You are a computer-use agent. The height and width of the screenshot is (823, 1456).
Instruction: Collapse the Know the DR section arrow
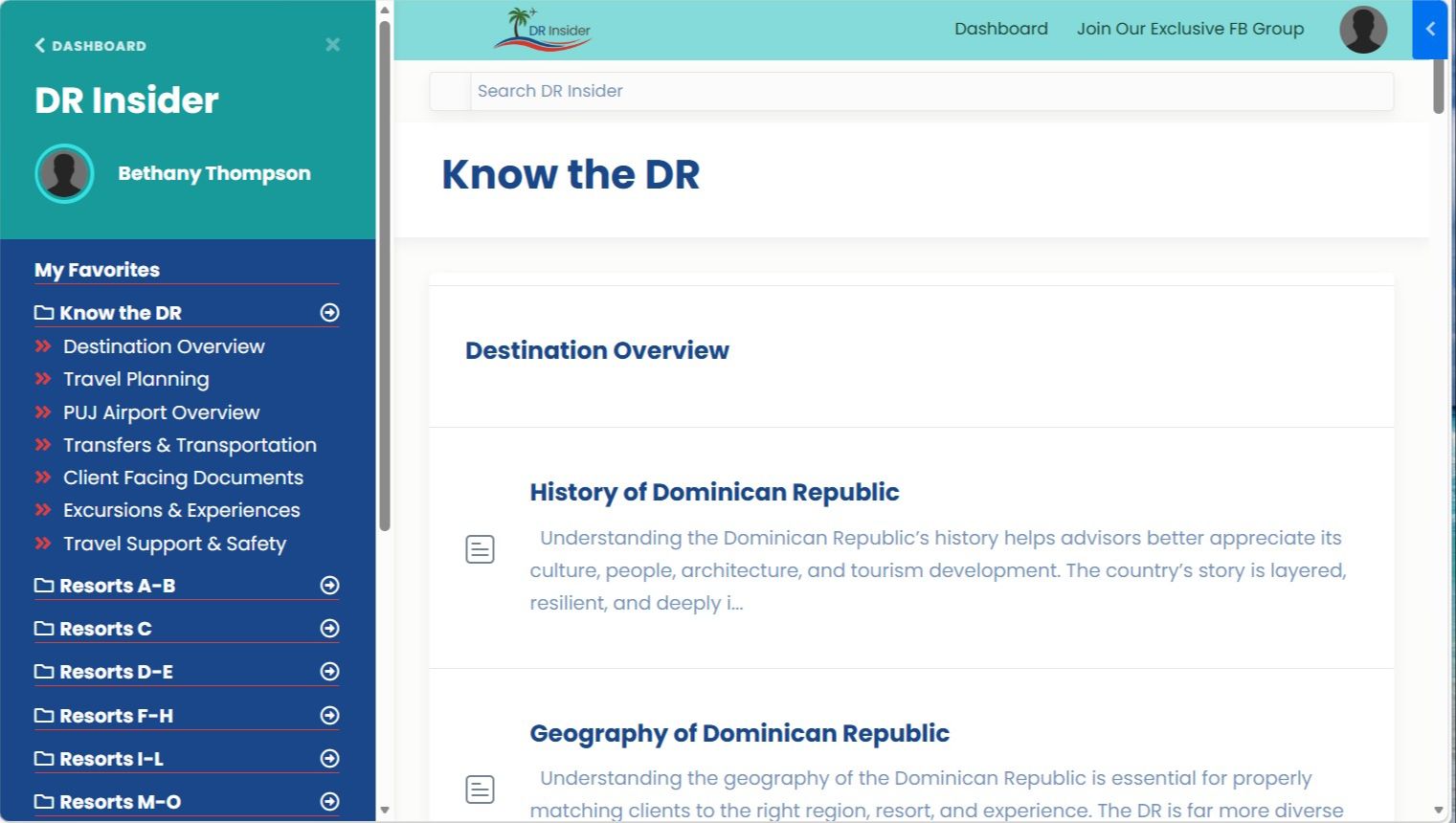[x=329, y=313]
